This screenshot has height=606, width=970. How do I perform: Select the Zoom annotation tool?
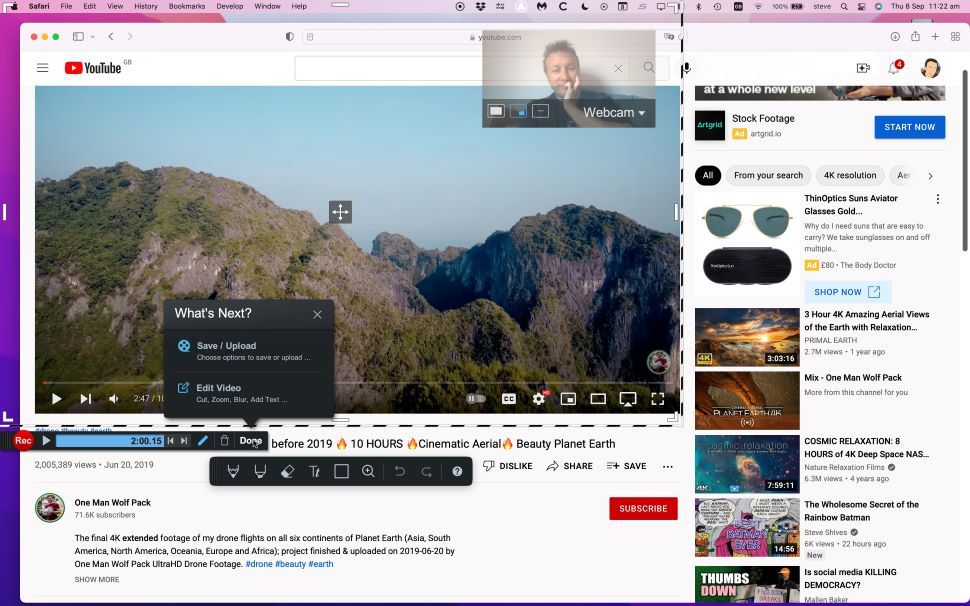click(368, 471)
